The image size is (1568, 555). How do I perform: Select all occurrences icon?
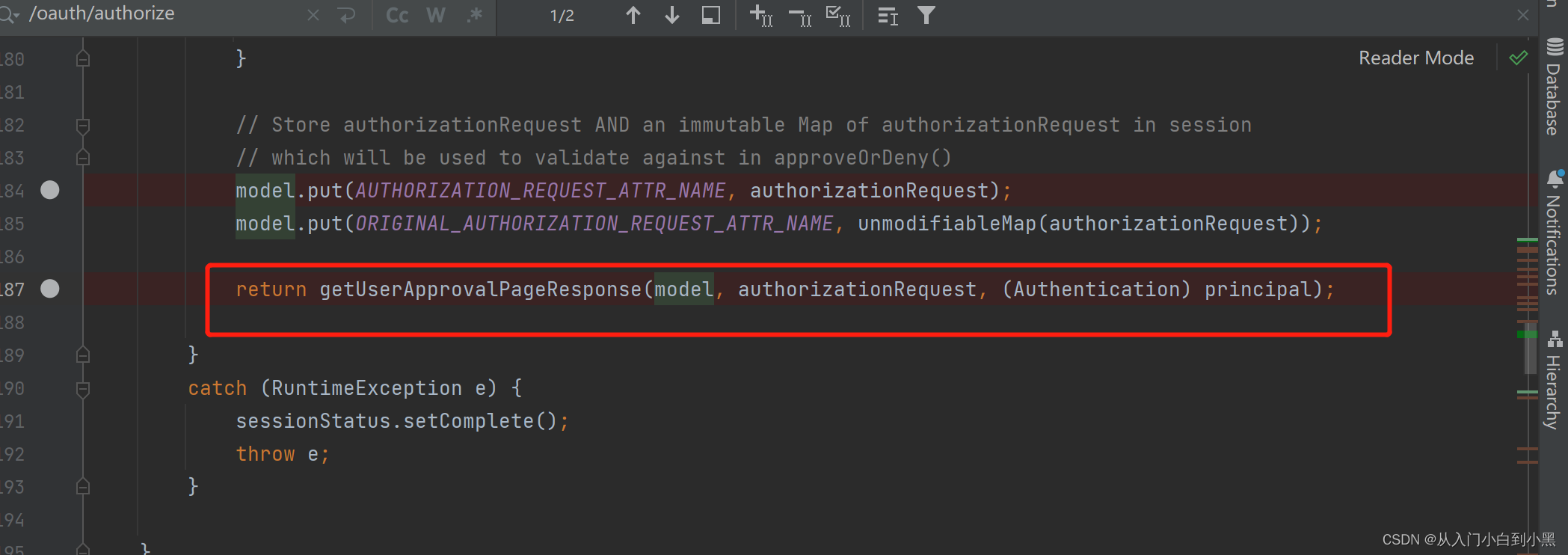(x=838, y=15)
